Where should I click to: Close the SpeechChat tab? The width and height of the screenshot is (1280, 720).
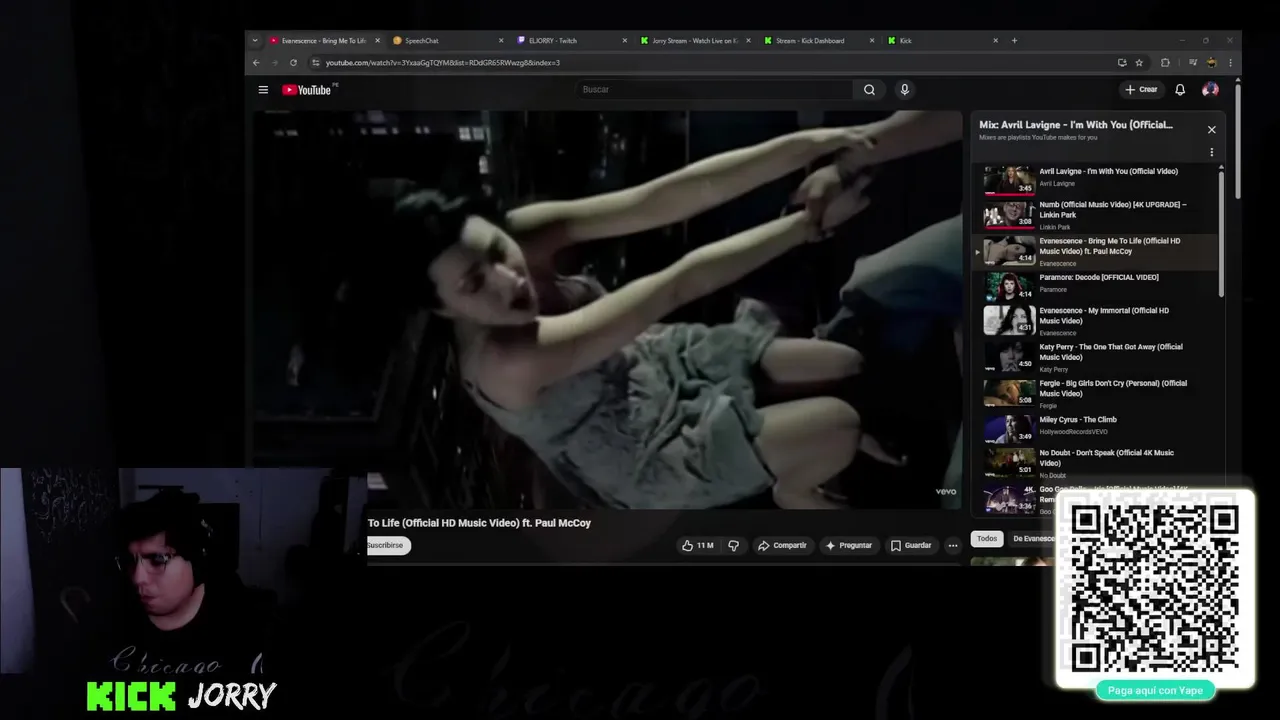tap(501, 41)
